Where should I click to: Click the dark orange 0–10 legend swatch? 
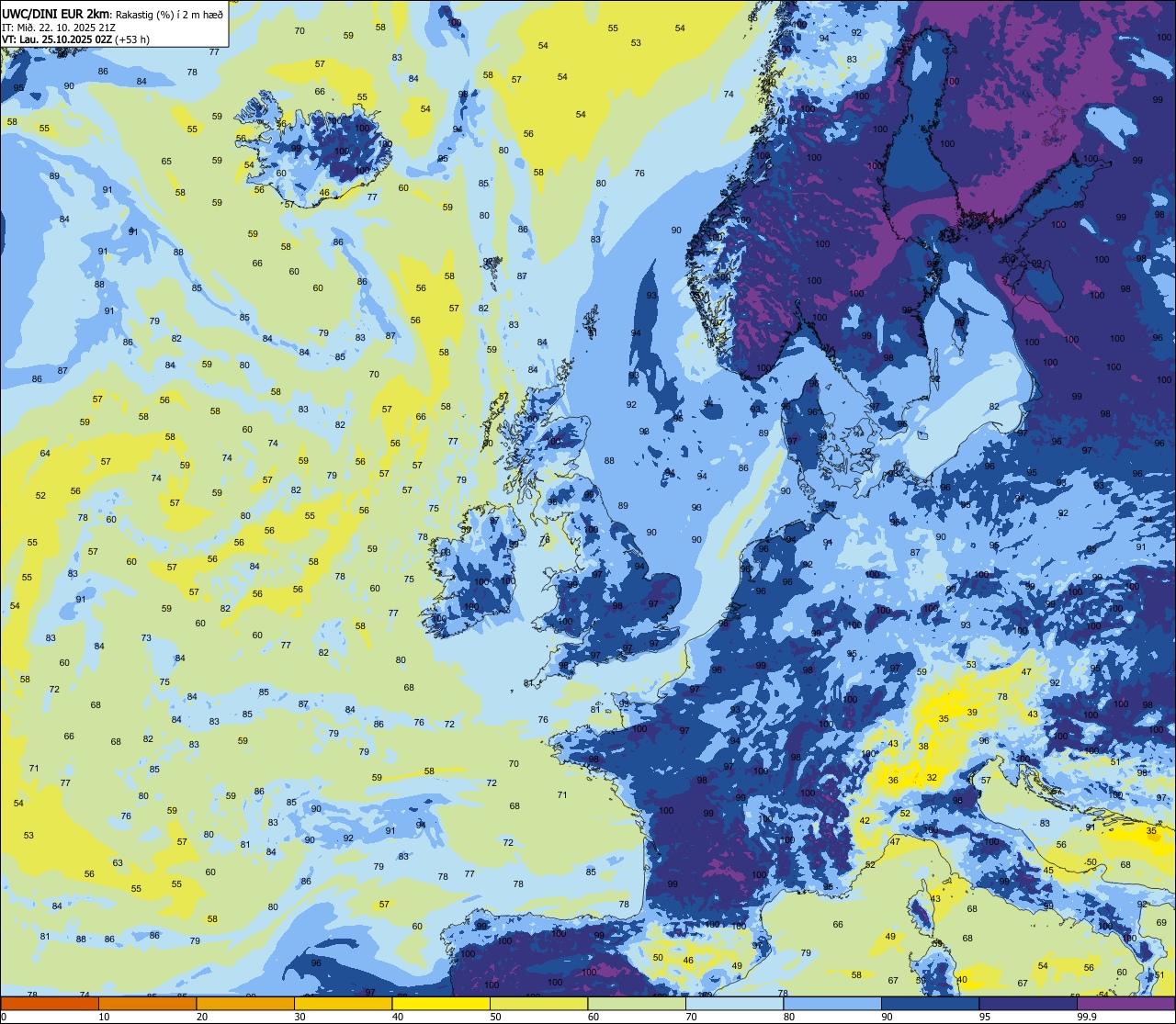point(50,1003)
